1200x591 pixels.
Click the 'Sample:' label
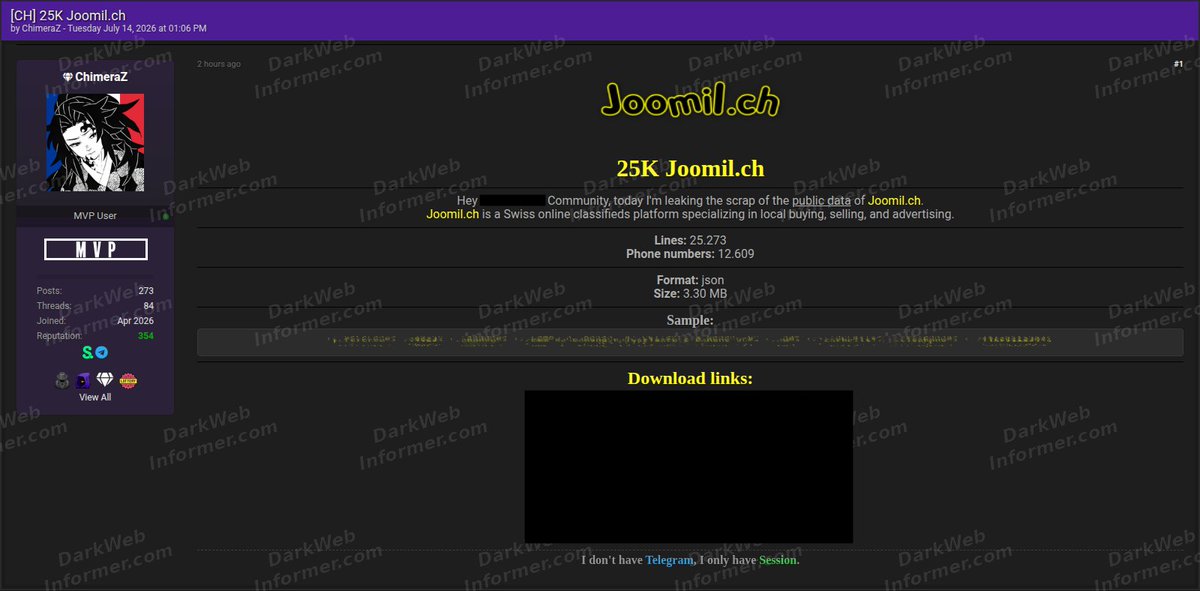[x=690, y=320]
